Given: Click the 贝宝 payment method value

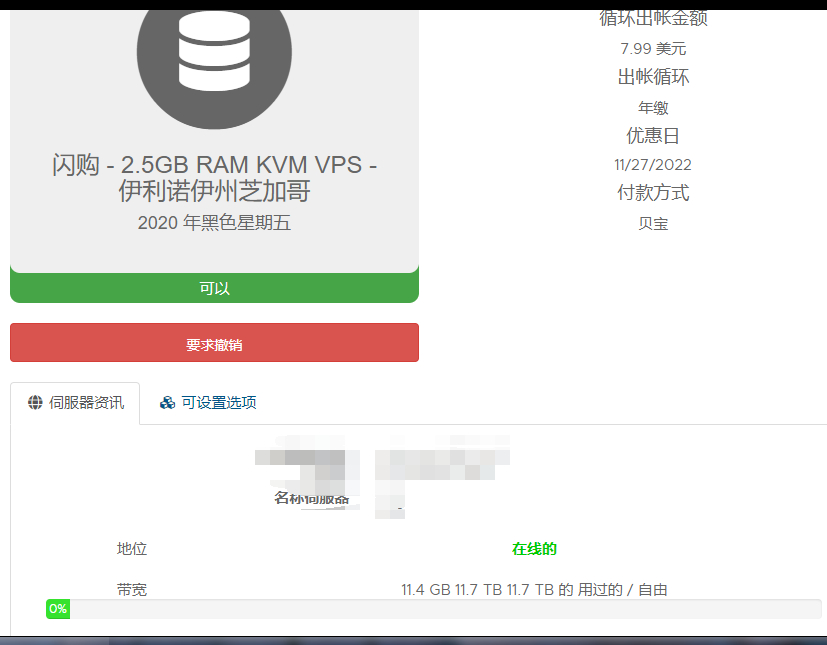Looking at the screenshot, I should [653, 224].
